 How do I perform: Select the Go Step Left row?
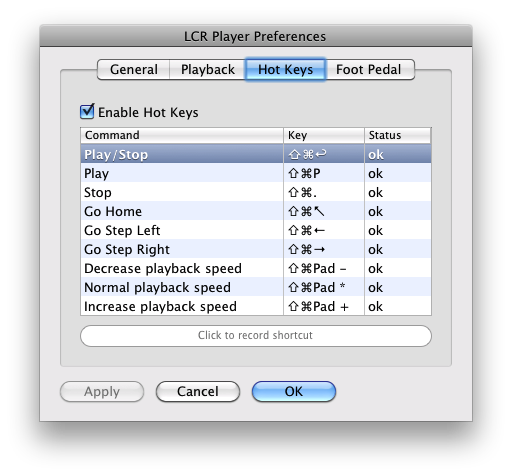click(256, 230)
